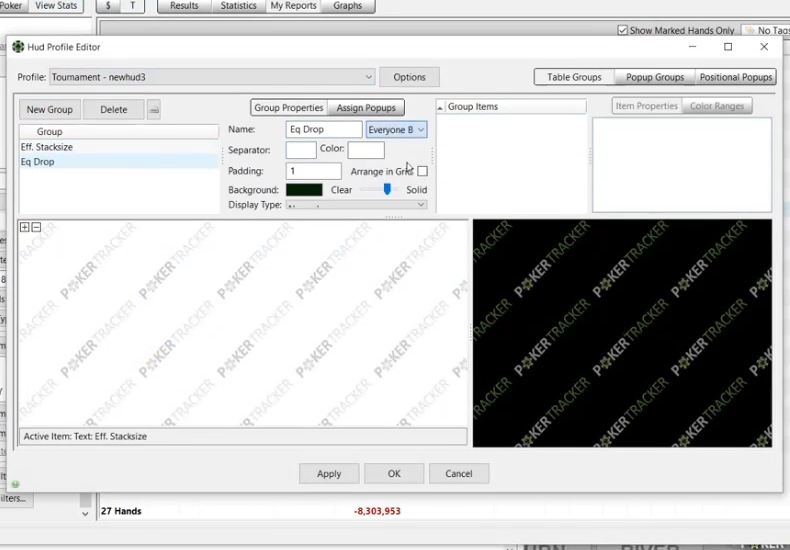The height and width of the screenshot is (550, 790).
Task: Open the Graphs tab in the main window
Action: click(348, 6)
